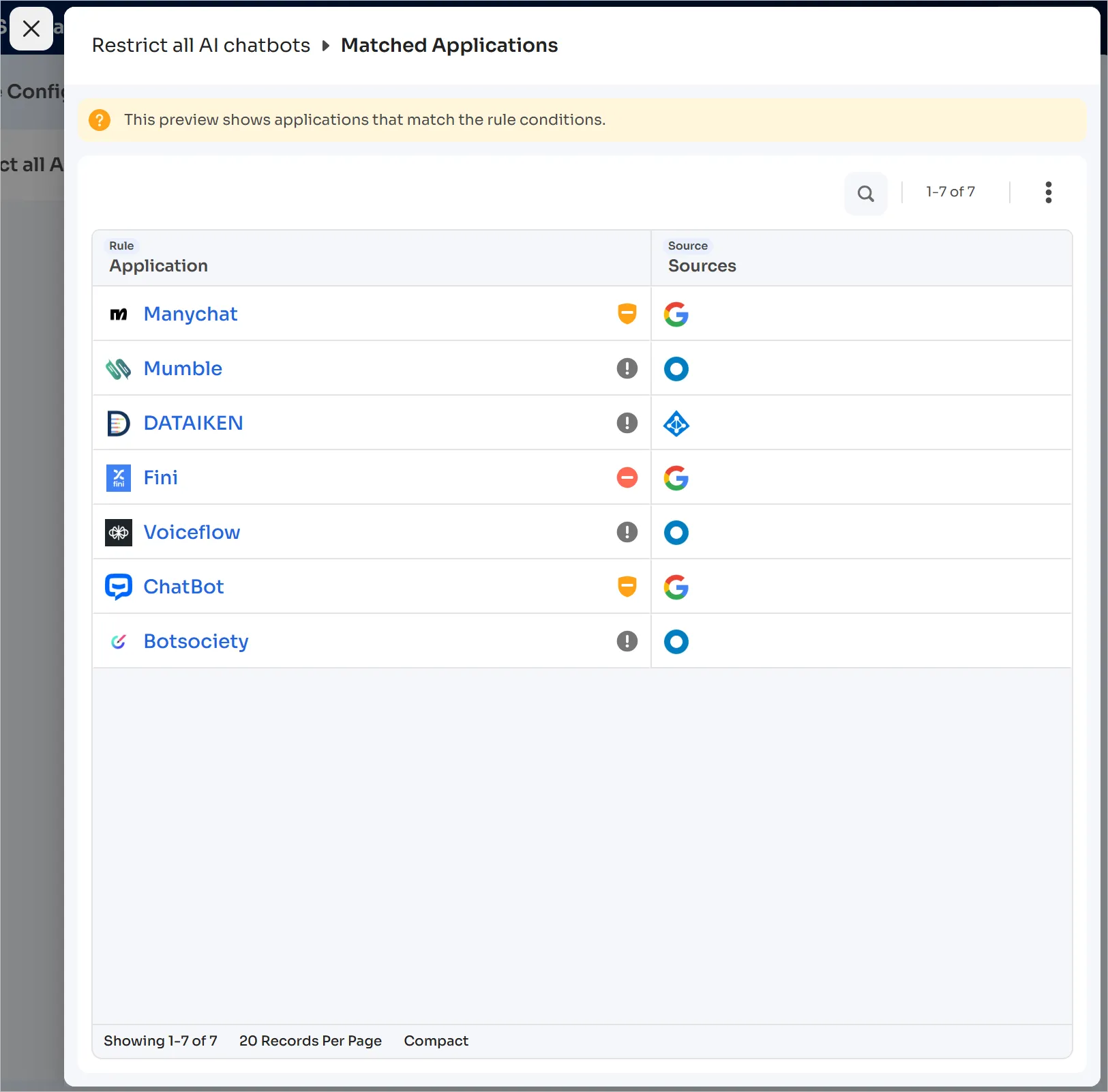Click the Google source icon for ChatBot
Image resolution: width=1108 pixels, height=1092 pixels.
676,587
